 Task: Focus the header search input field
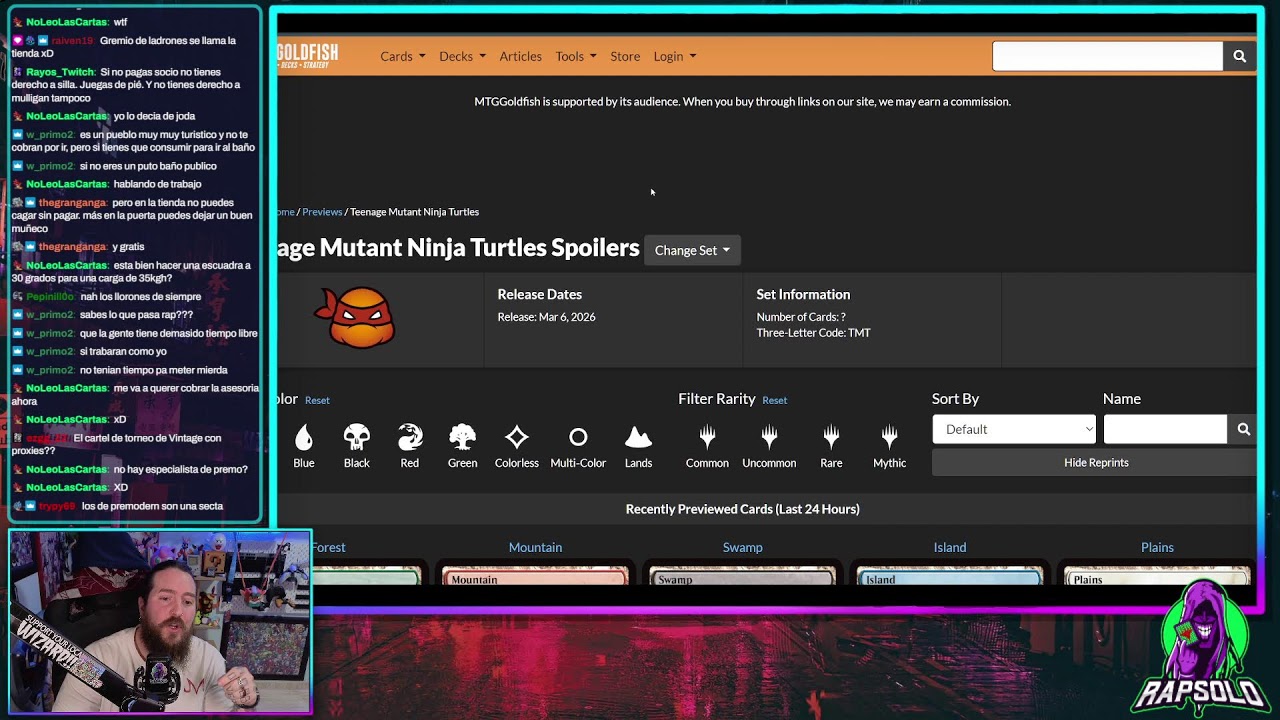click(x=1107, y=57)
